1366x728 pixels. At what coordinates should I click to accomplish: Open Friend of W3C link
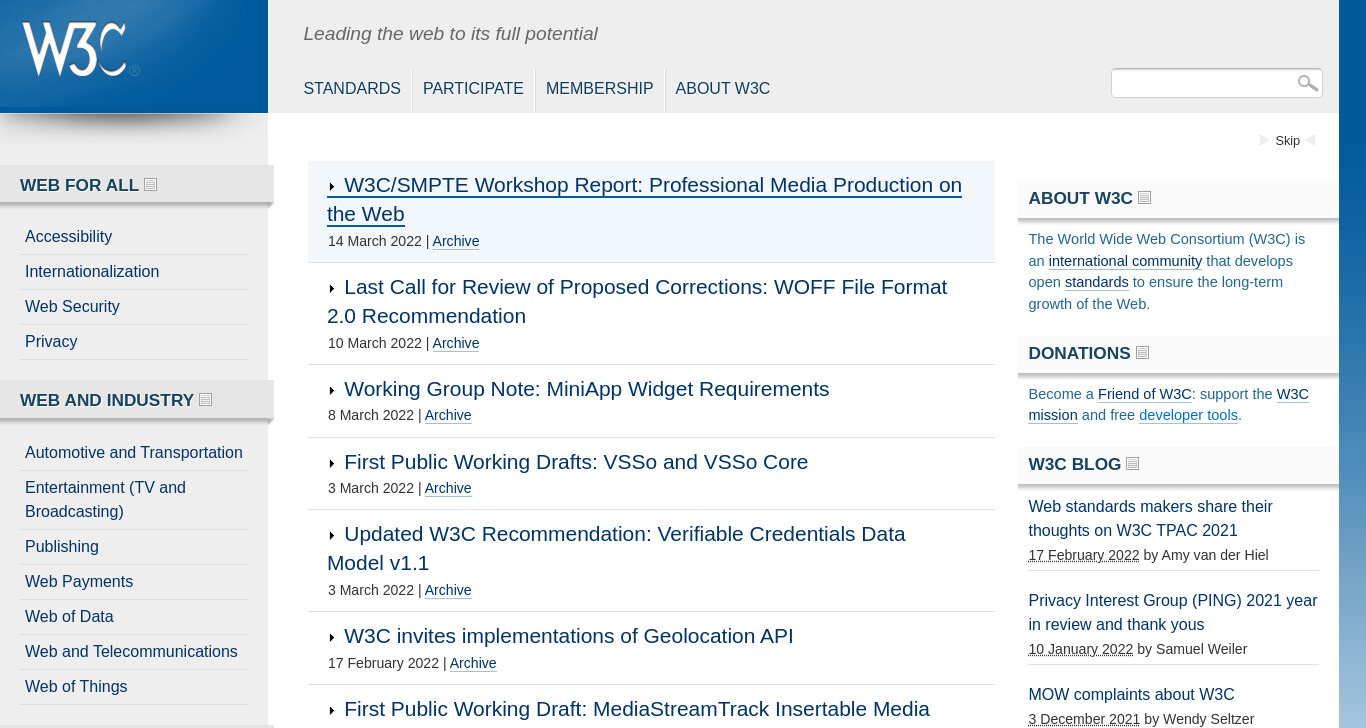(x=1144, y=394)
